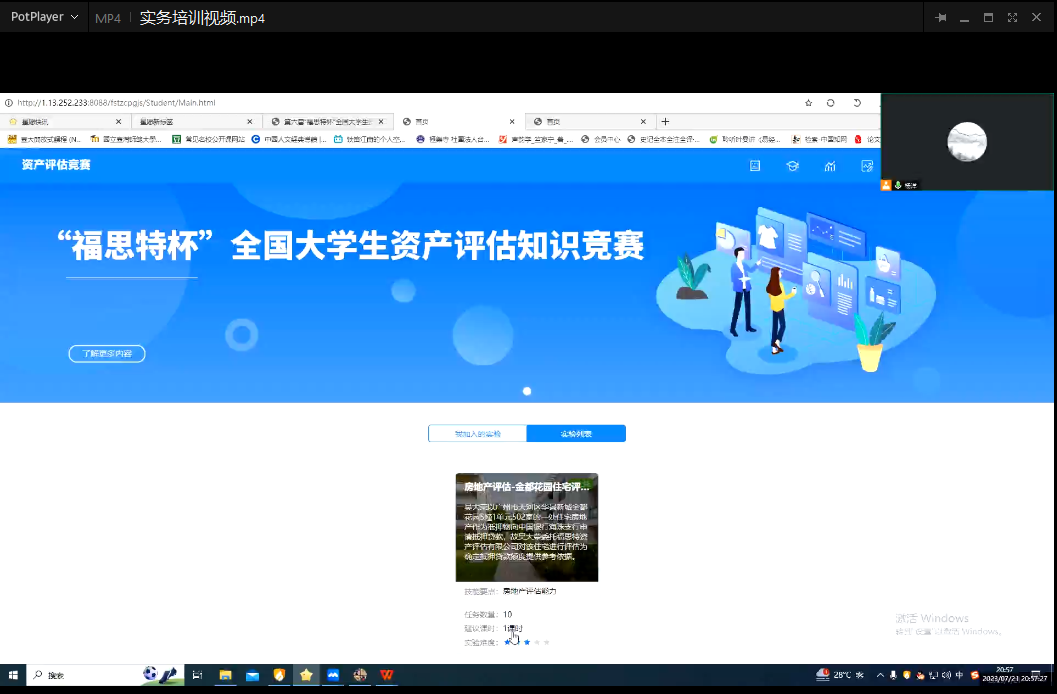Click the participant avatar in video call overlay
The width and height of the screenshot is (1057, 694).
(x=967, y=142)
